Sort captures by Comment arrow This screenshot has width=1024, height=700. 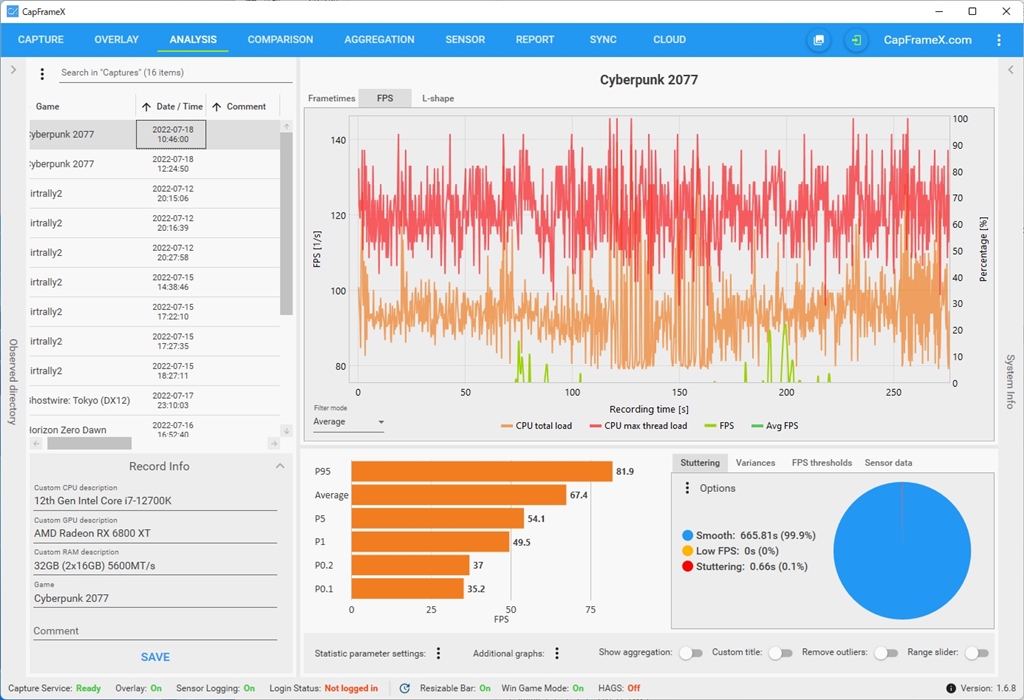pyautogui.click(x=217, y=106)
